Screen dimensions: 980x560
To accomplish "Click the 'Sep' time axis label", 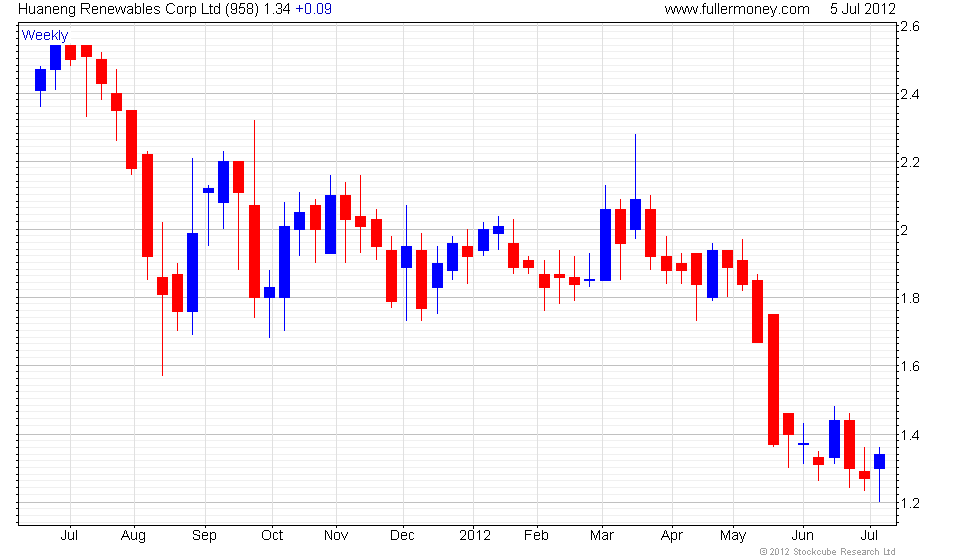I will 204,536.
